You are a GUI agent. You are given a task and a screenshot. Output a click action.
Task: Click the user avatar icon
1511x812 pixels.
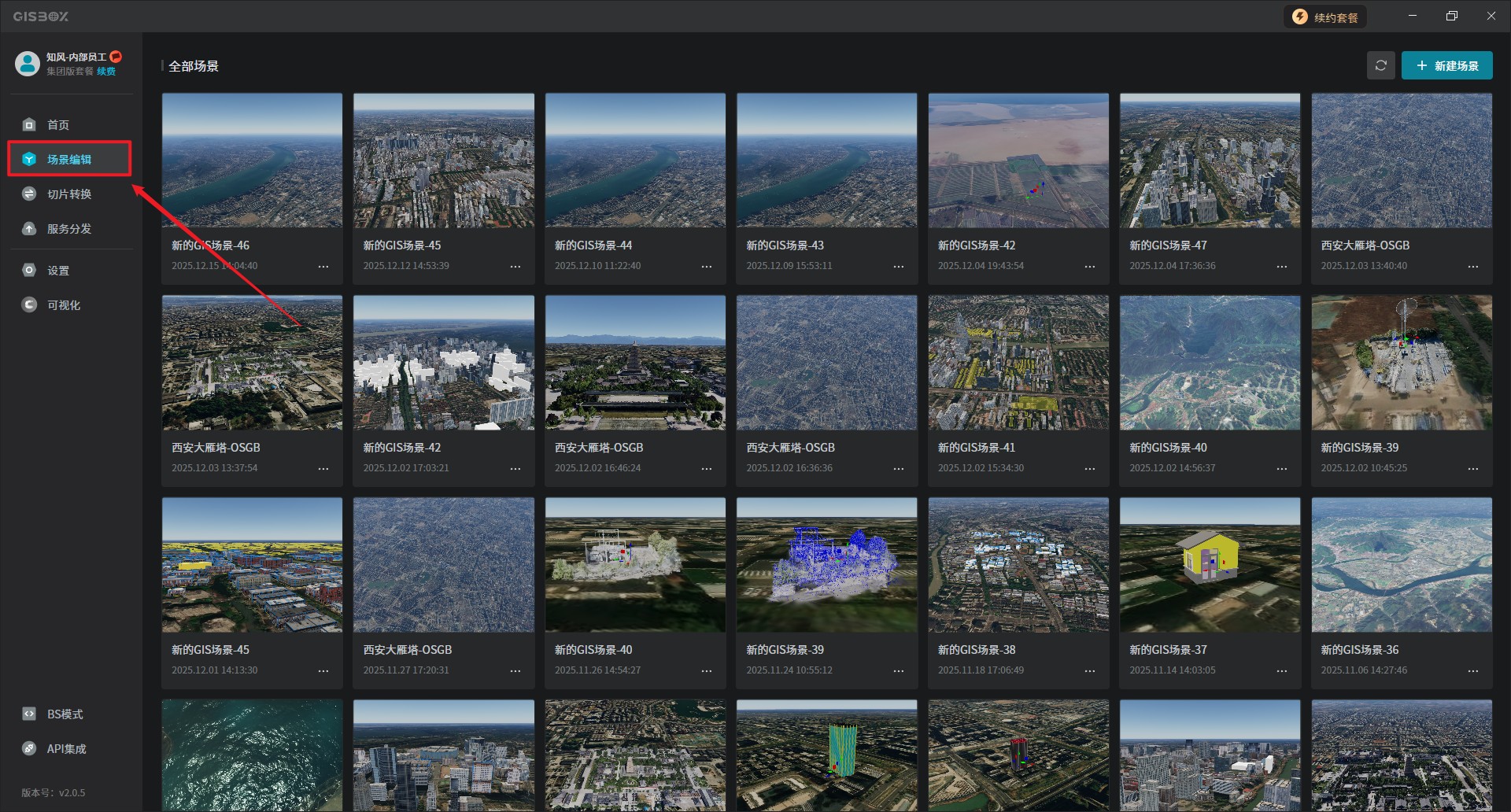[x=28, y=64]
